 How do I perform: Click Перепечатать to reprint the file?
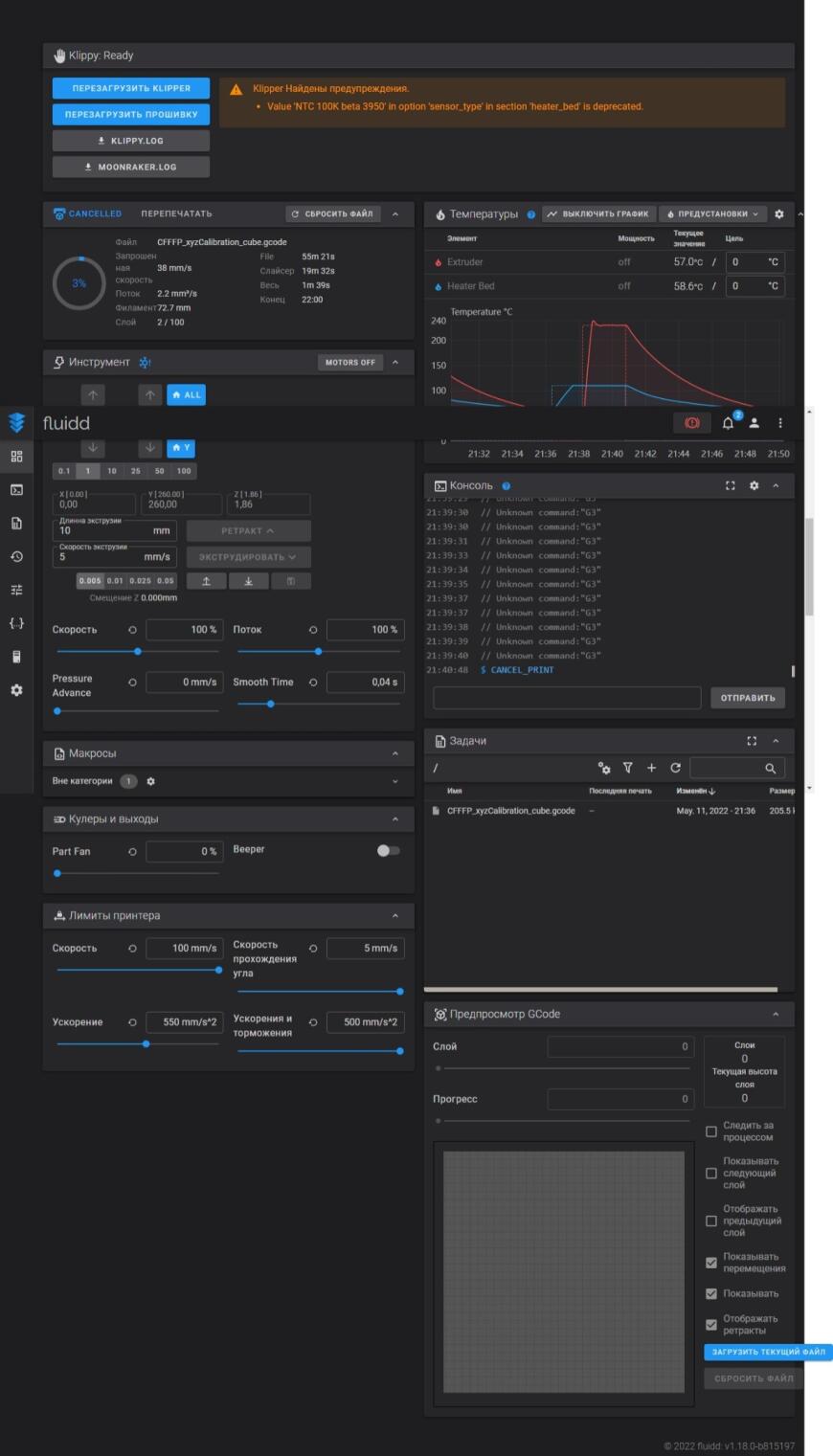point(177,213)
